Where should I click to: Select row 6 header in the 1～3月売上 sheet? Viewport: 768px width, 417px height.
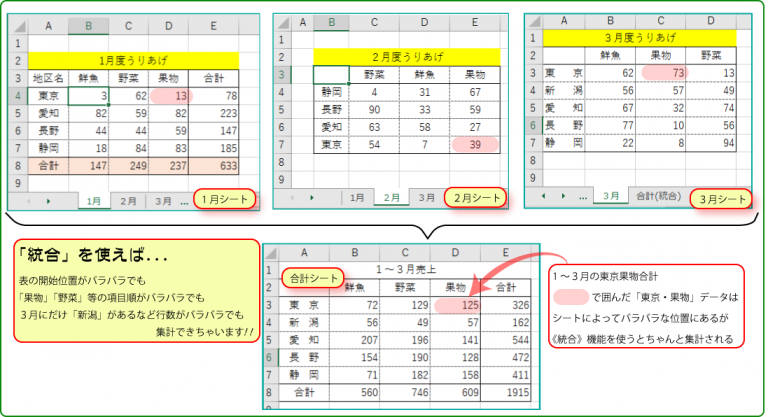pyautogui.click(x=269, y=357)
